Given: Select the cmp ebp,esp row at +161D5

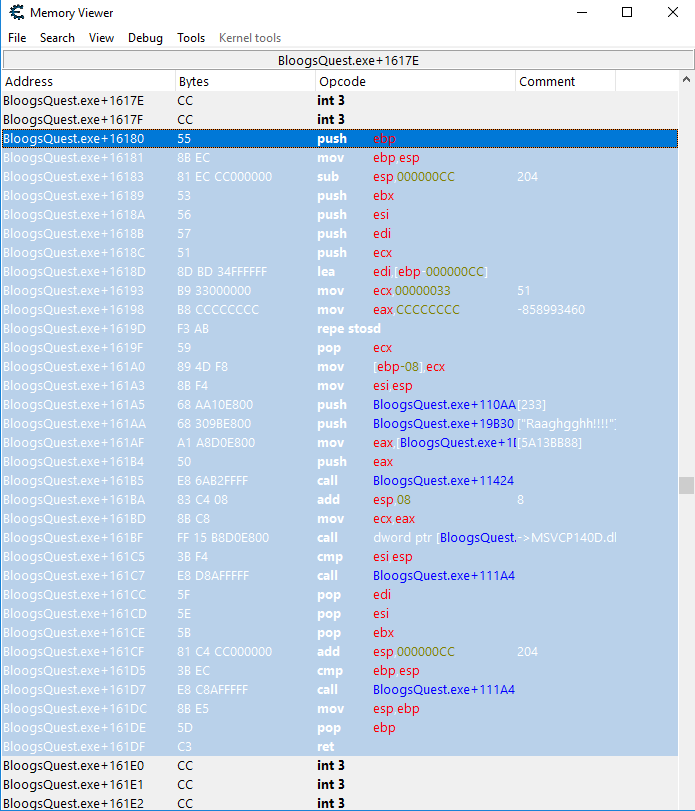Looking at the screenshot, I should click(340, 671).
